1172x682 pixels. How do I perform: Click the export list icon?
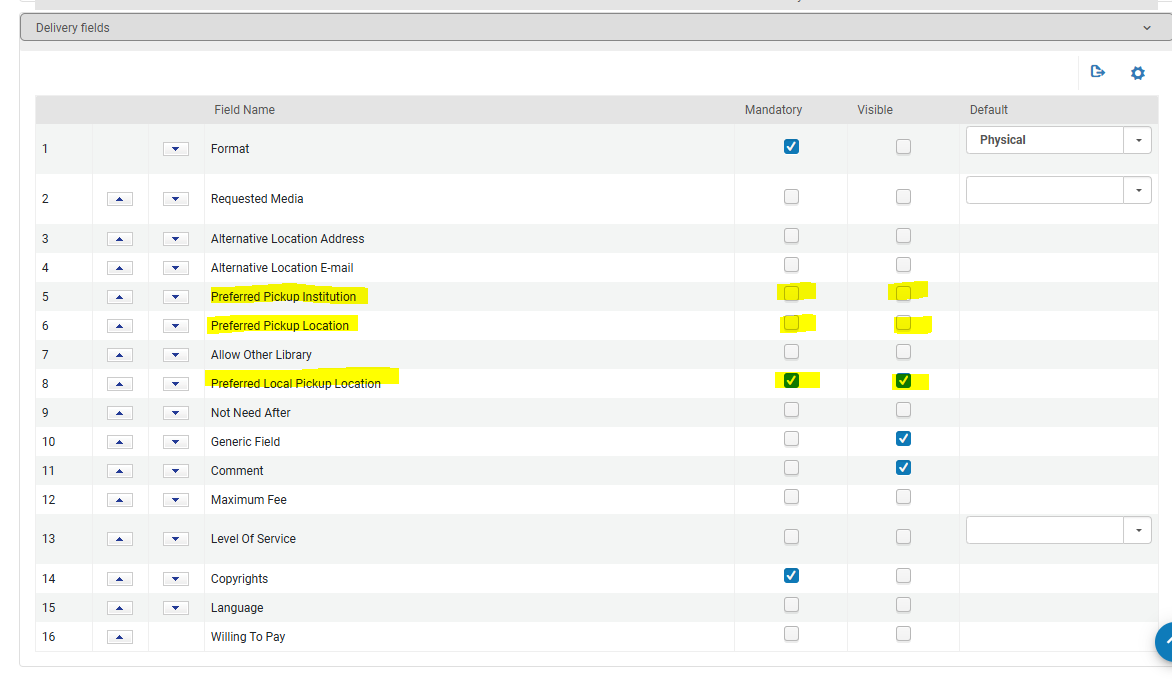coord(1098,72)
